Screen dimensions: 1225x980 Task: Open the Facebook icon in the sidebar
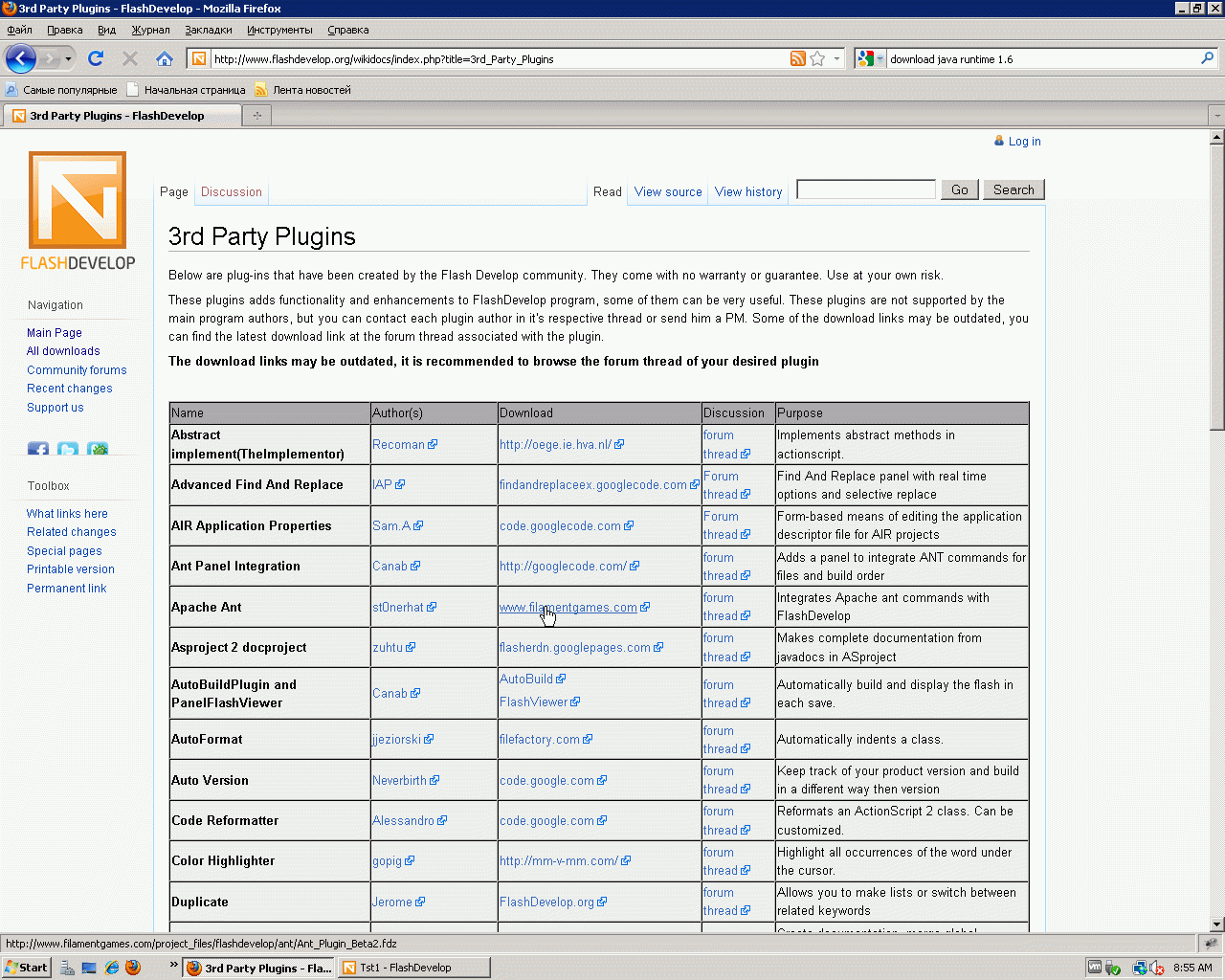click(38, 449)
